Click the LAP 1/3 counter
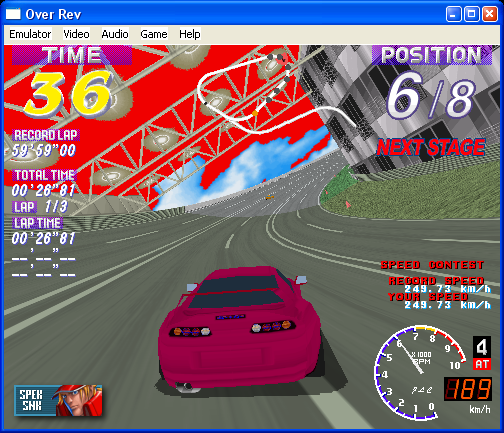This screenshot has height=433, width=504. pyautogui.click(x=40, y=207)
